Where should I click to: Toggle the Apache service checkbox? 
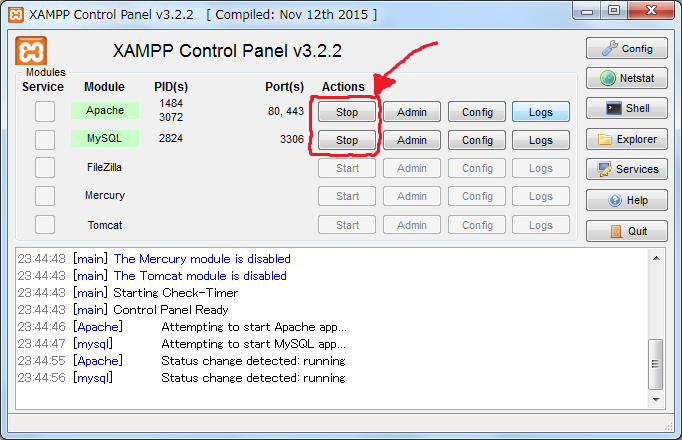pos(45,111)
